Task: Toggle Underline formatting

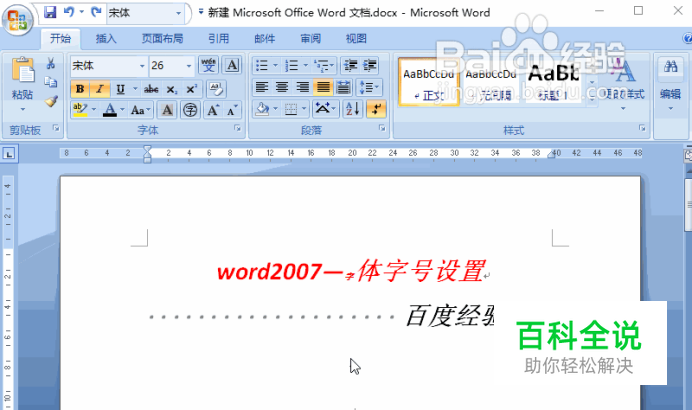Action: (120, 89)
